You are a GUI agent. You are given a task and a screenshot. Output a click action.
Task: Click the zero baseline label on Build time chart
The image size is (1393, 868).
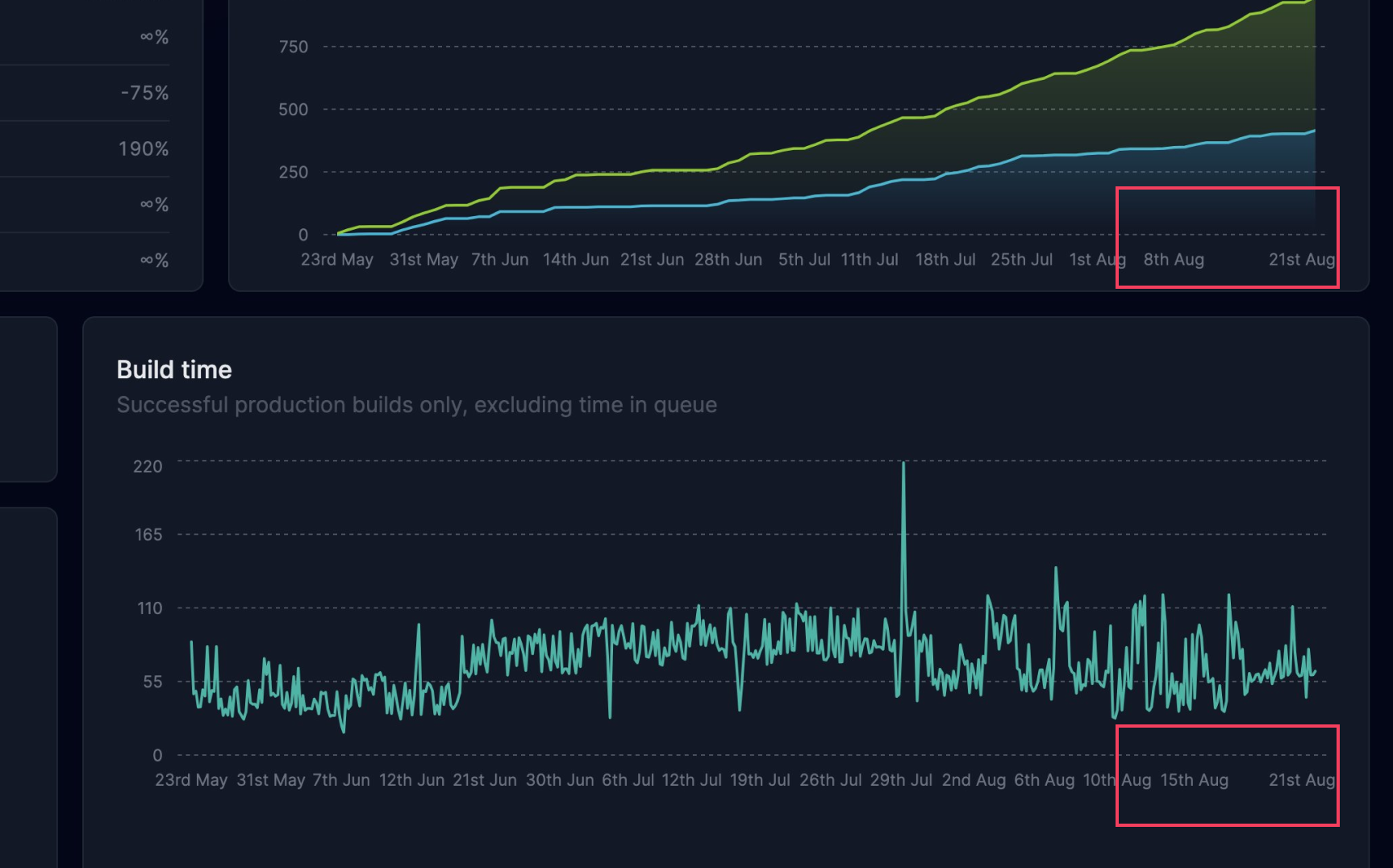tap(158, 754)
